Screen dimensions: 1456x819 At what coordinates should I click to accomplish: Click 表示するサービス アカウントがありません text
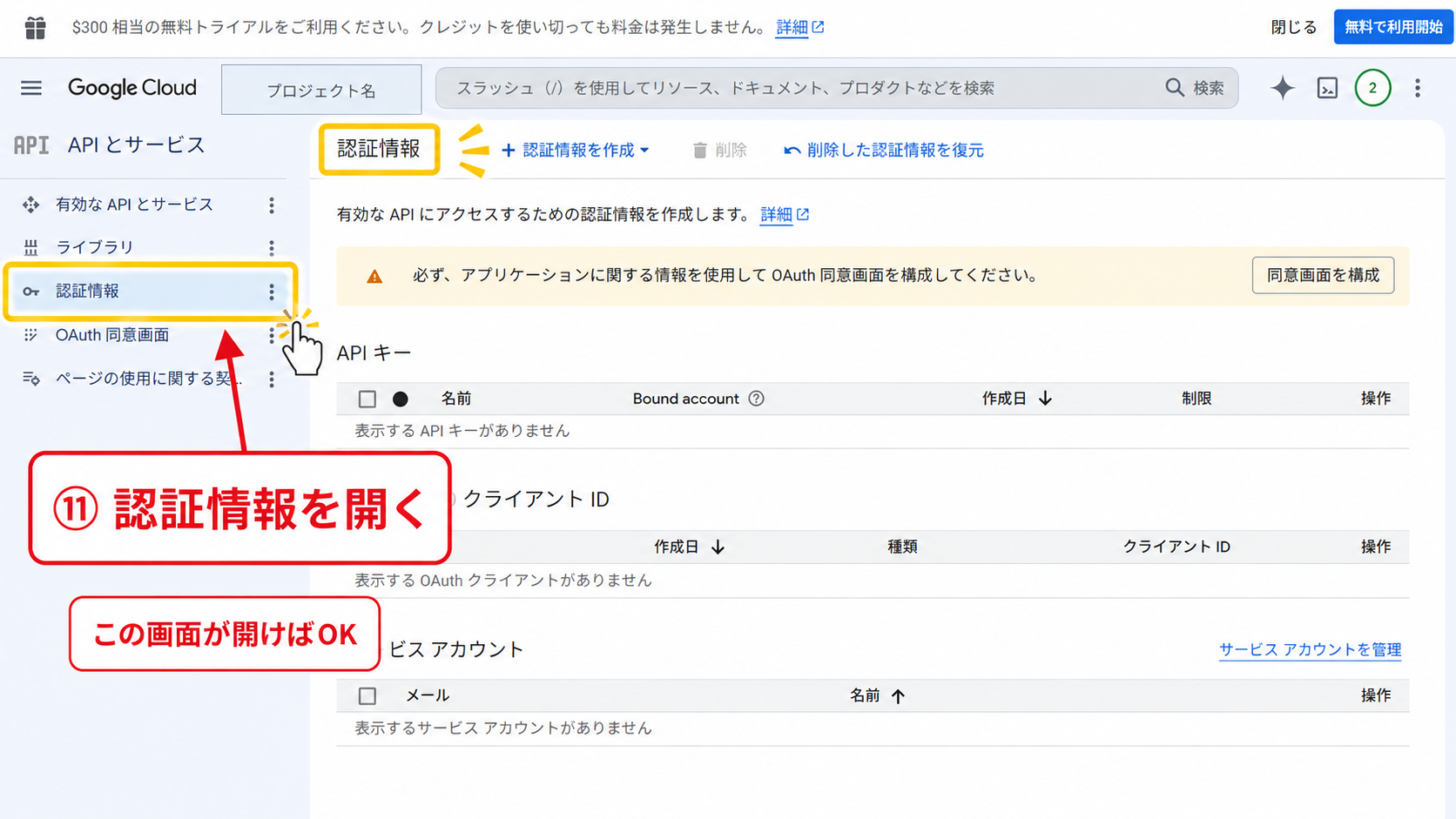(x=503, y=728)
